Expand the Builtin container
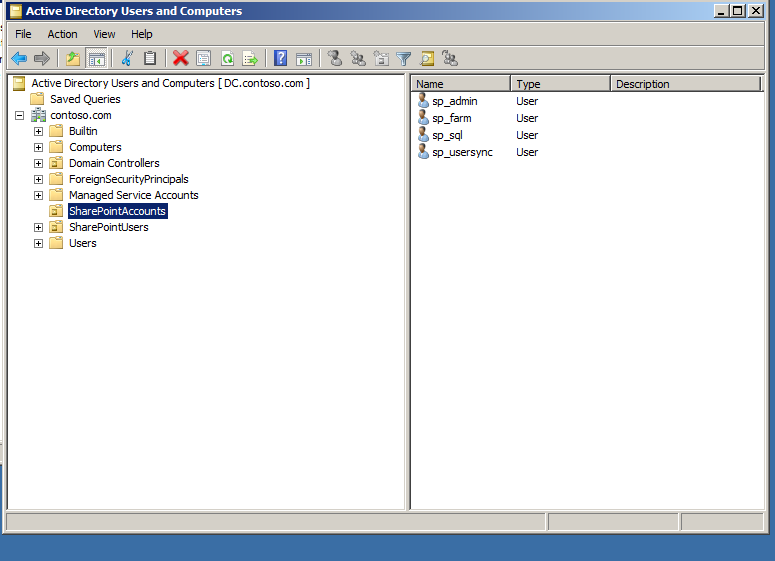The width and height of the screenshot is (775, 561). point(38,131)
